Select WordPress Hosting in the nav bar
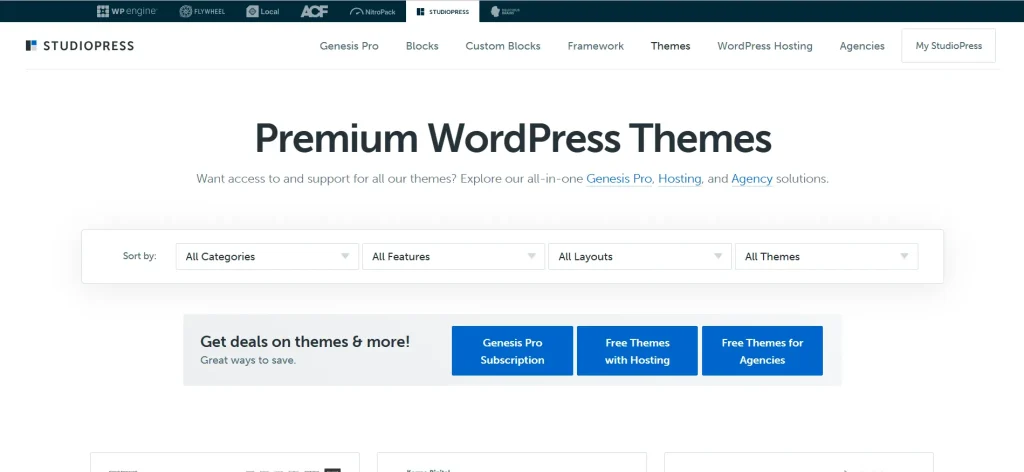The width and height of the screenshot is (1024, 472). (x=765, y=46)
